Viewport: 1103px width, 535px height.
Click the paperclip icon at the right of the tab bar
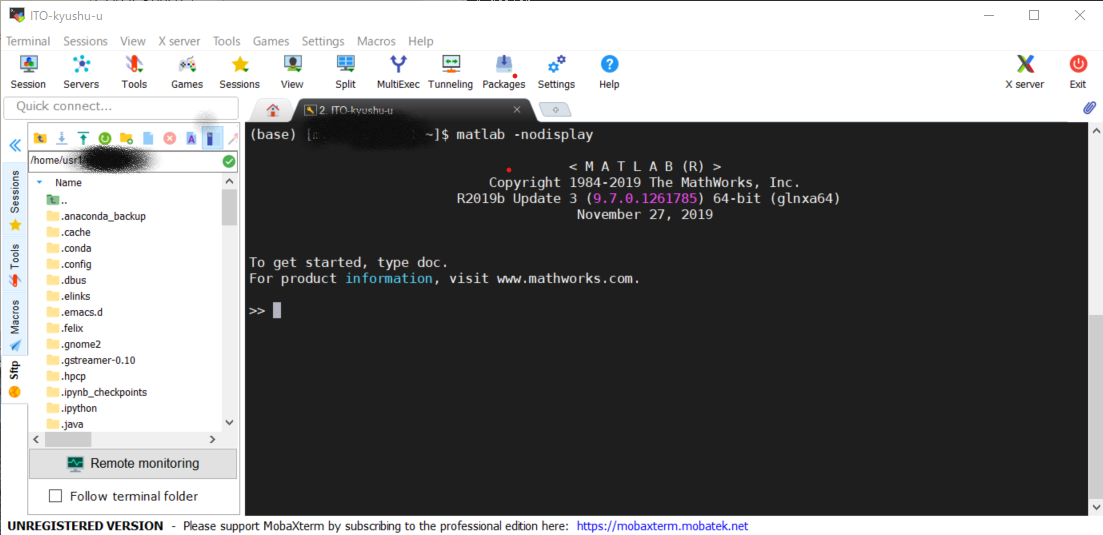point(1088,108)
